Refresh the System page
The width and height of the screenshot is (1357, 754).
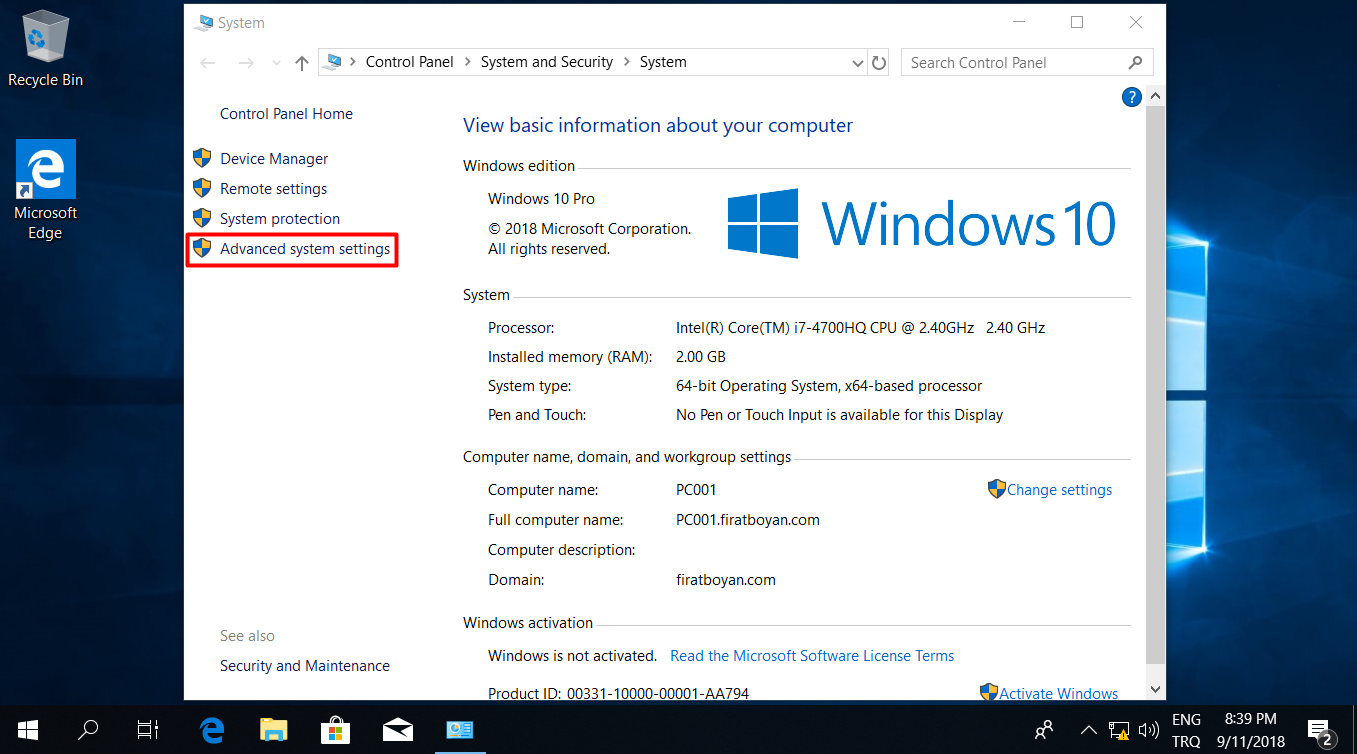(879, 63)
